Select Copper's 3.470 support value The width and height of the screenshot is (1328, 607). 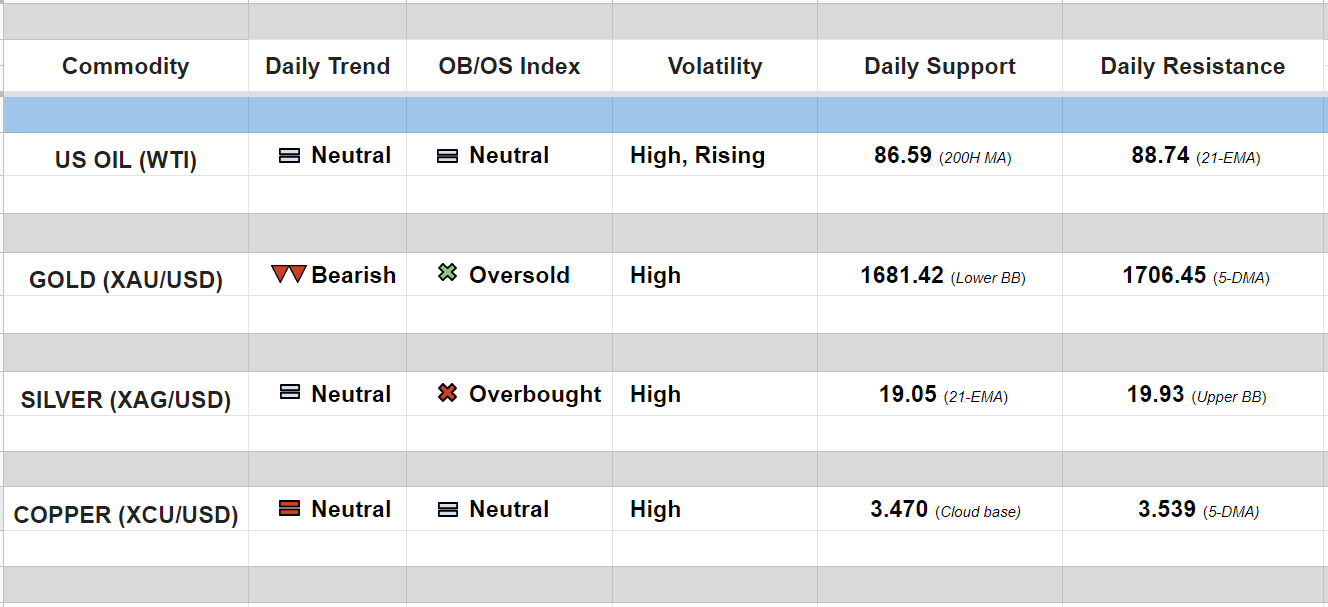pos(899,509)
